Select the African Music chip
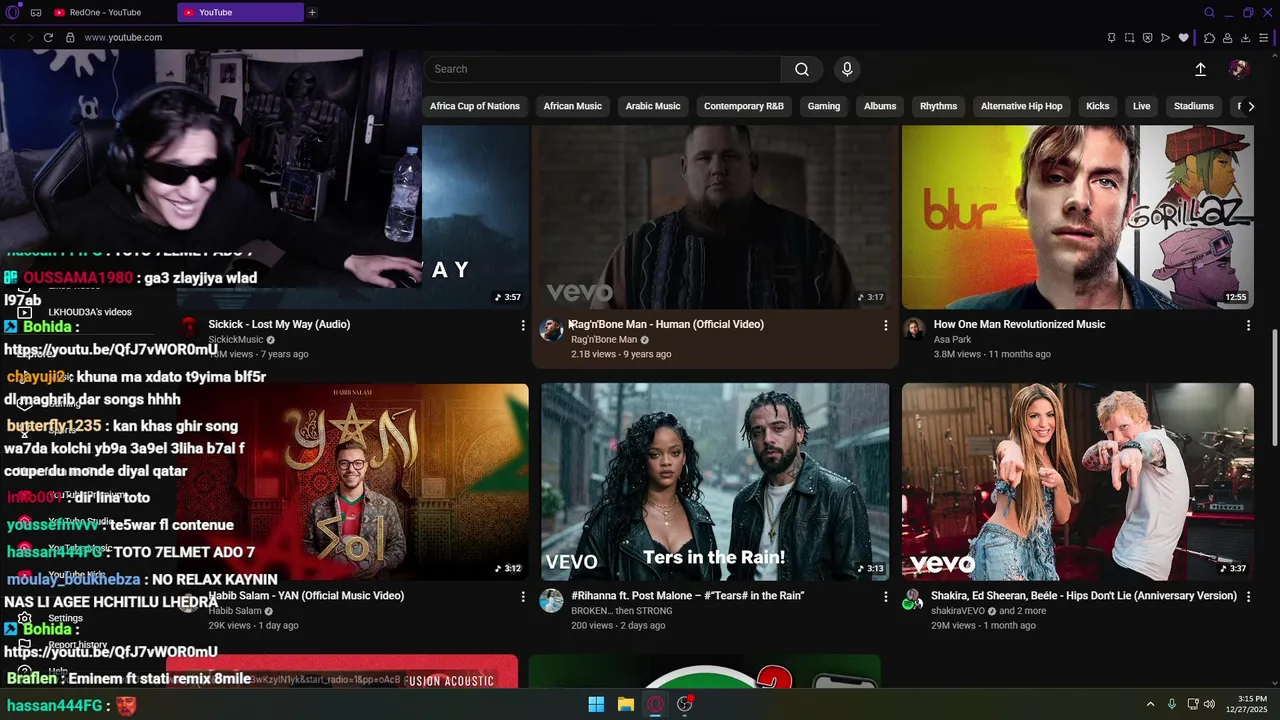The width and height of the screenshot is (1280, 720). 573,106
